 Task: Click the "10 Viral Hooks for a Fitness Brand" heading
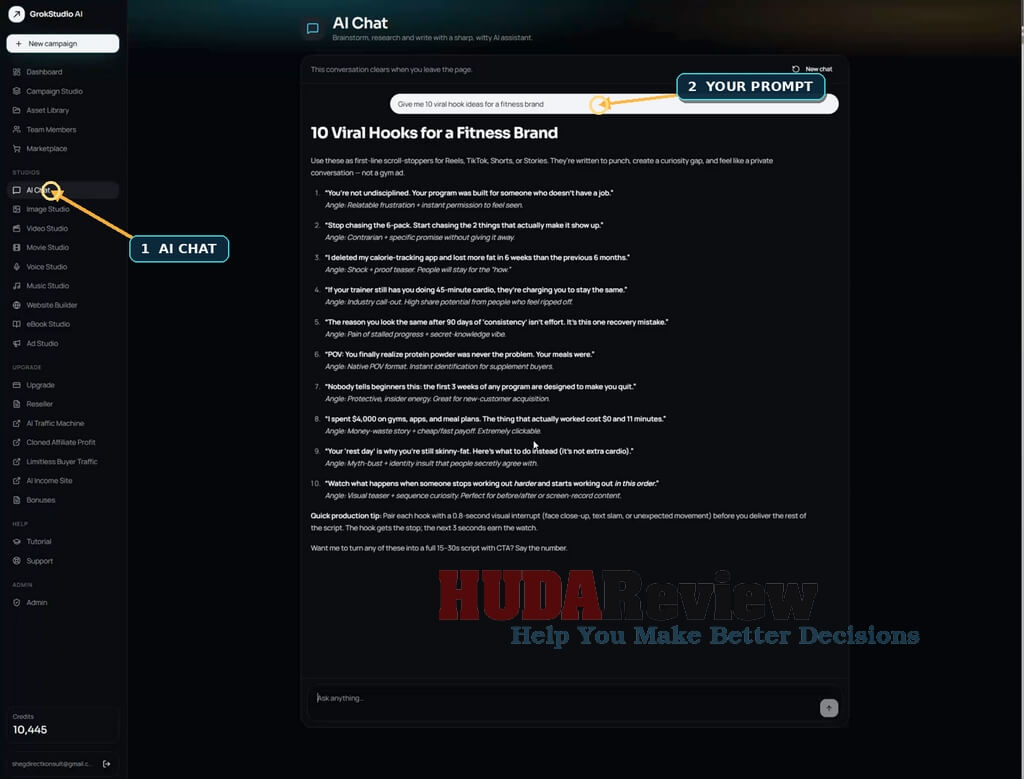pyautogui.click(x=434, y=133)
